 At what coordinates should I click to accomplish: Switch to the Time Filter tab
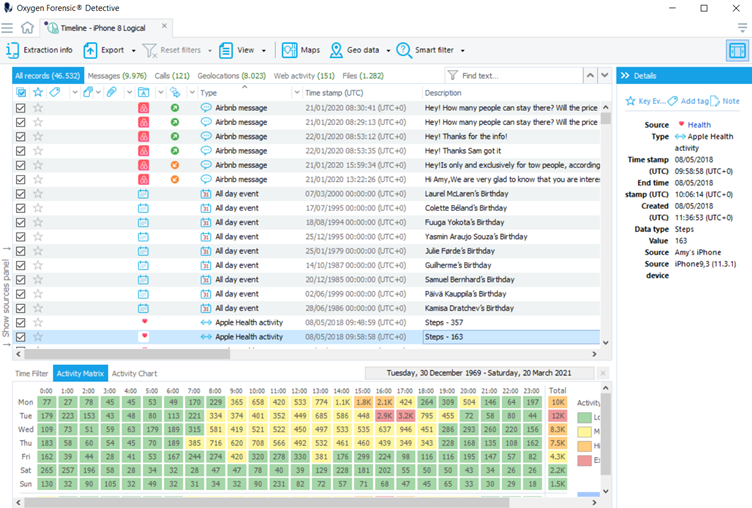pos(32,373)
